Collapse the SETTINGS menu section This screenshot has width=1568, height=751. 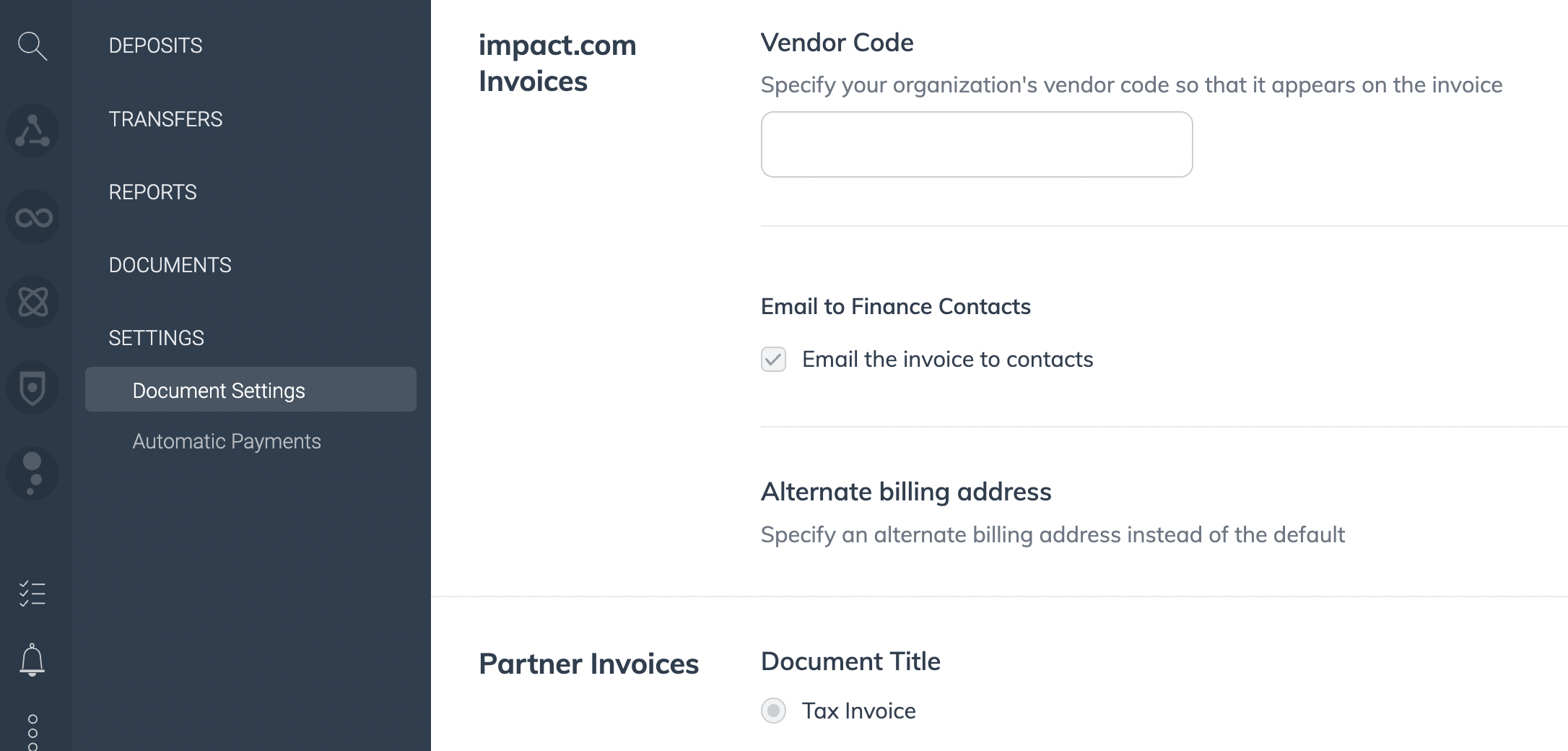click(x=156, y=338)
